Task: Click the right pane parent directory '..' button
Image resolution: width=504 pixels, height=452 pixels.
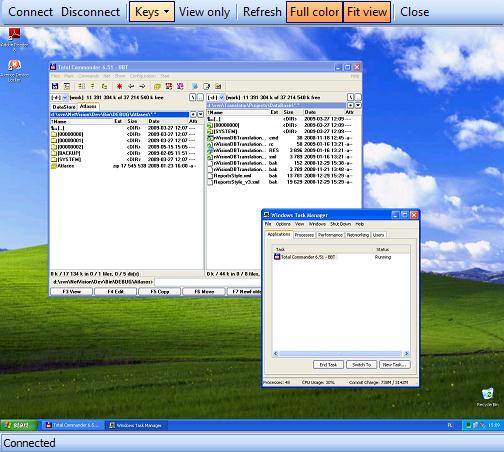Action: click(358, 97)
